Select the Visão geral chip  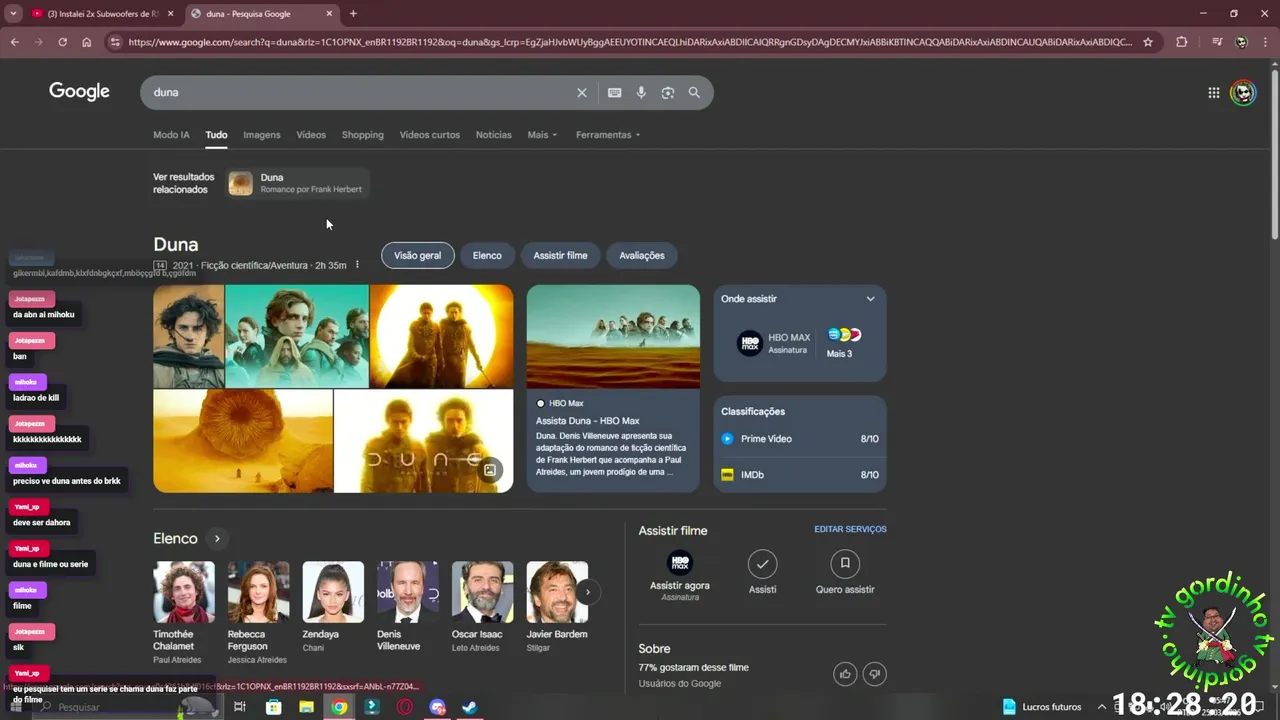click(418, 256)
